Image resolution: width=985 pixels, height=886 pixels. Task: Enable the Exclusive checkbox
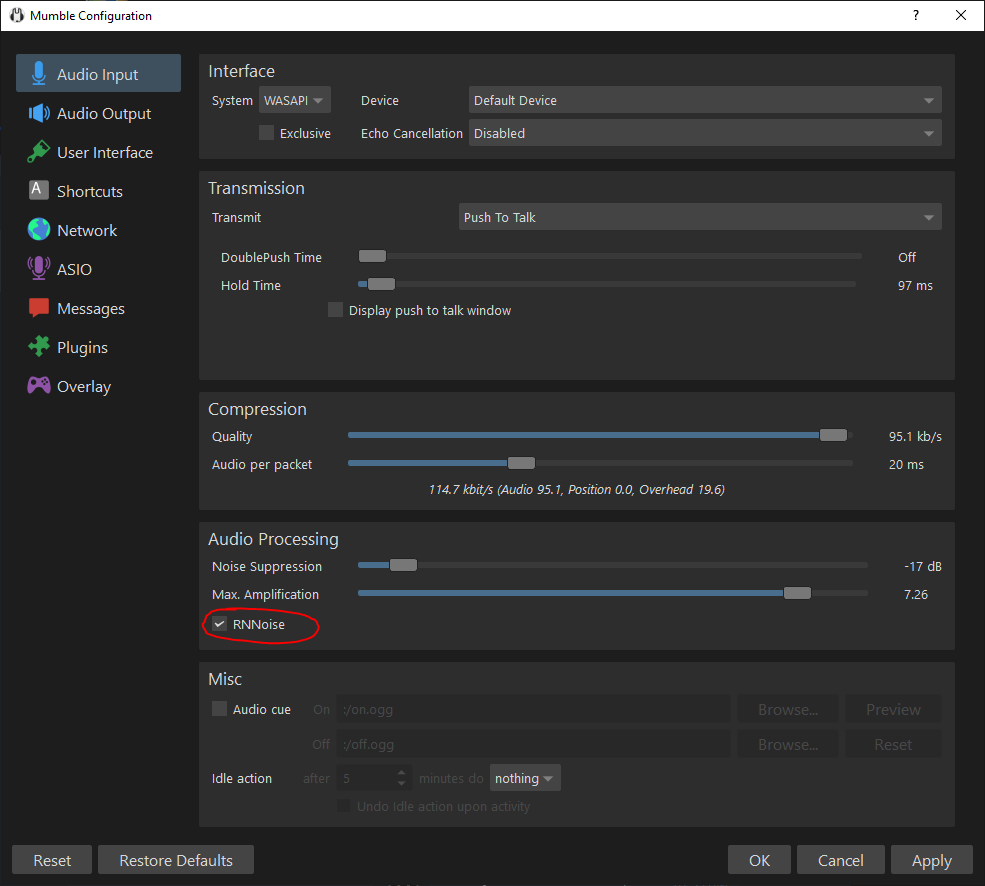tap(267, 133)
